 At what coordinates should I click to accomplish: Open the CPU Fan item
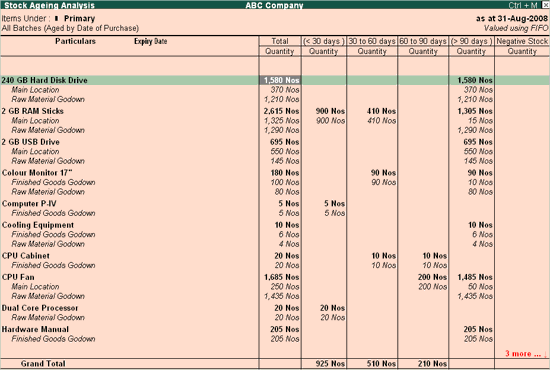[18, 277]
